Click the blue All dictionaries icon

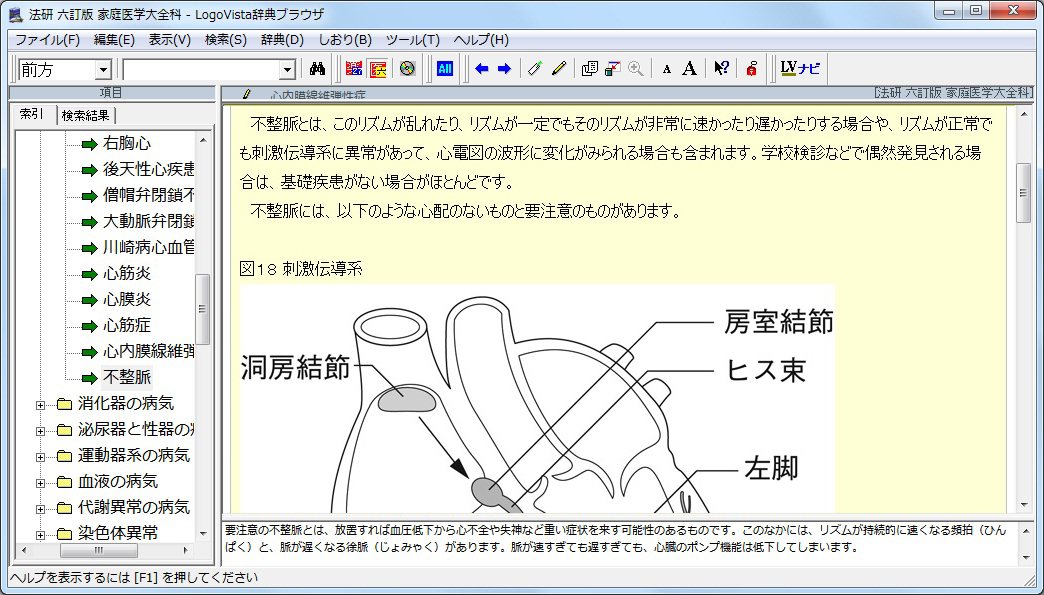tap(445, 69)
